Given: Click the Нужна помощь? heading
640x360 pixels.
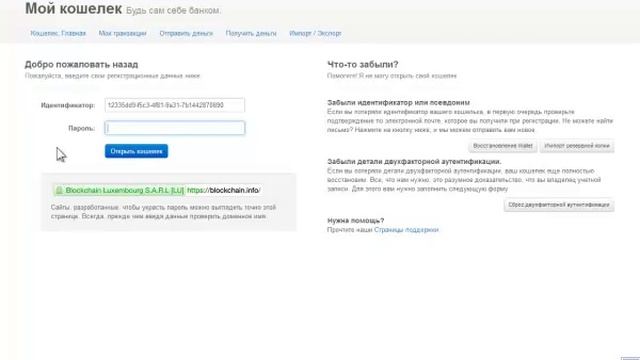Looking at the screenshot, I should click(x=356, y=221).
